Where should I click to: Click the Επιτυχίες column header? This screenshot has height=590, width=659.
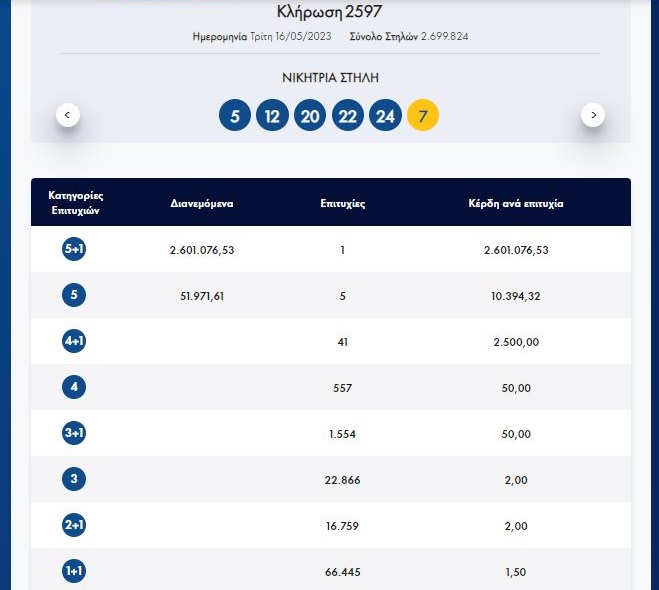tap(342, 203)
